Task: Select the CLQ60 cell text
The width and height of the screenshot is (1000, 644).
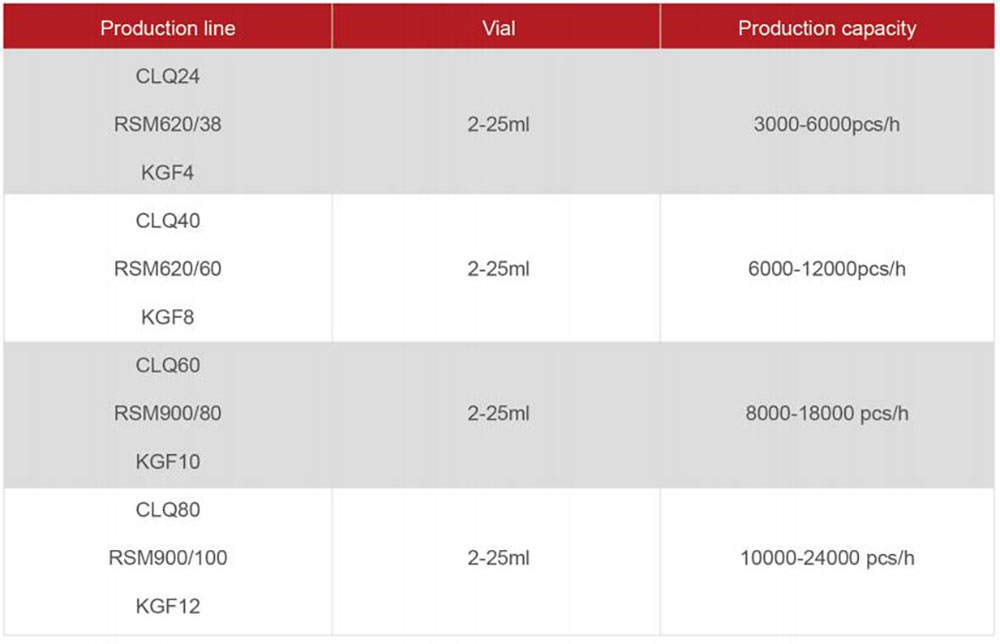Action: coord(167,365)
